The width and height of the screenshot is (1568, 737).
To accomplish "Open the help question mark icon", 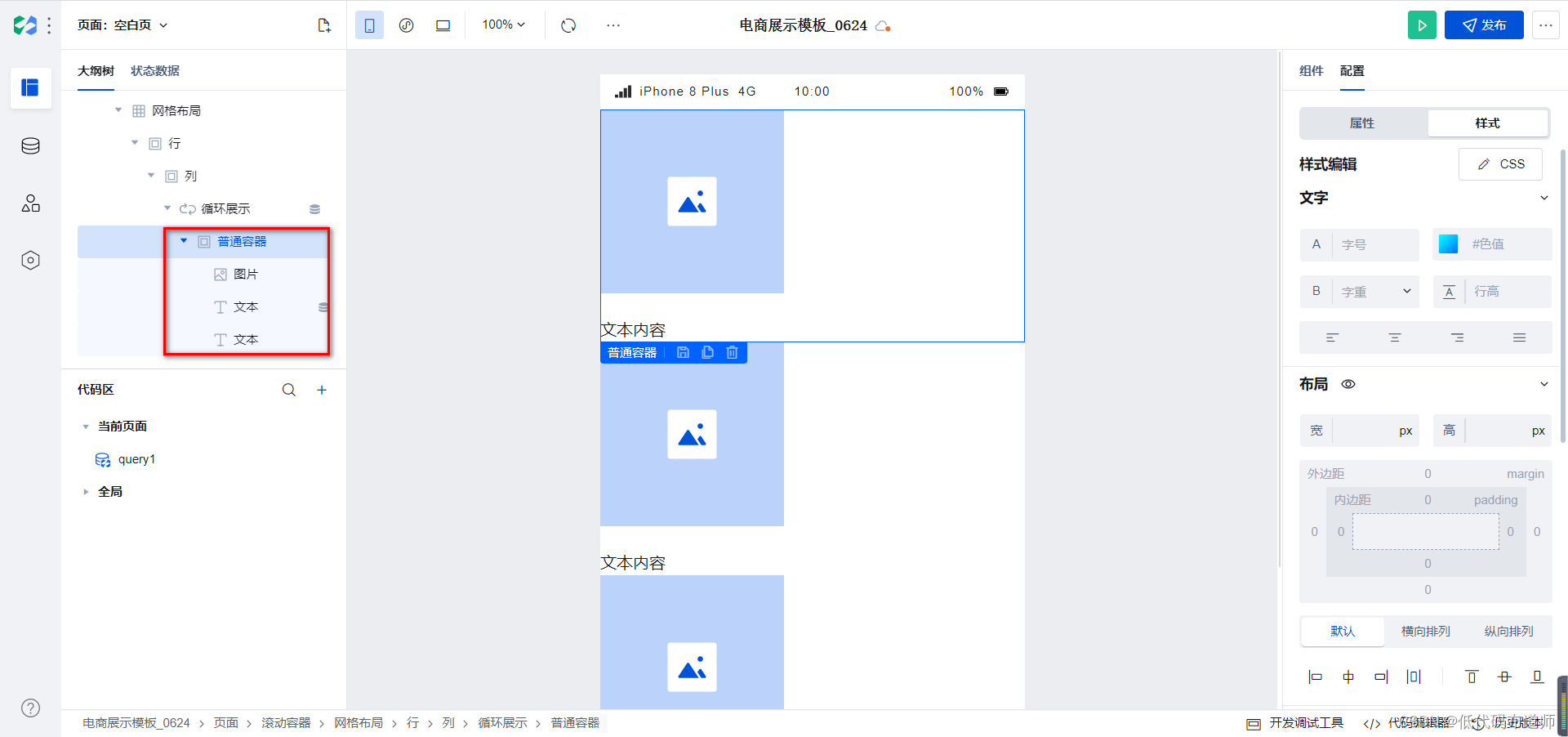I will click(x=30, y=708).
